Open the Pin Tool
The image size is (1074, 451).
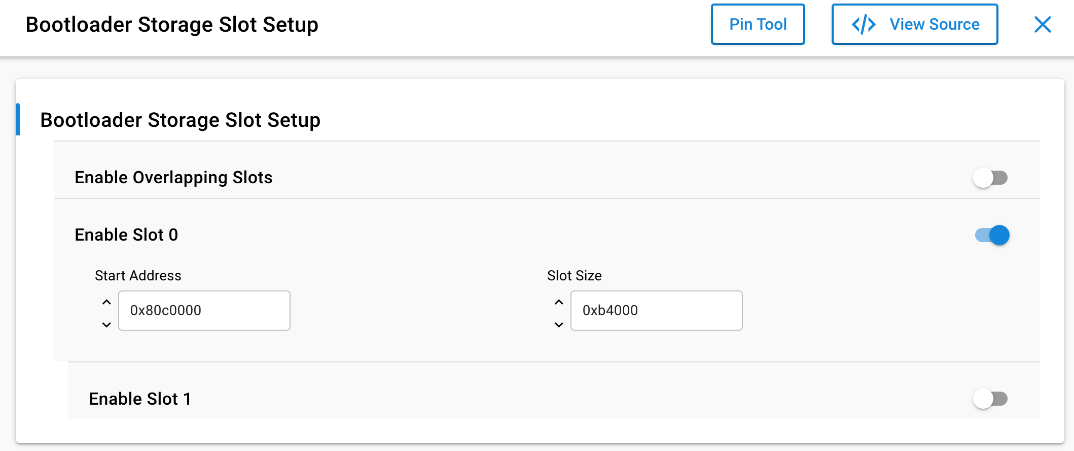(758, 25)
